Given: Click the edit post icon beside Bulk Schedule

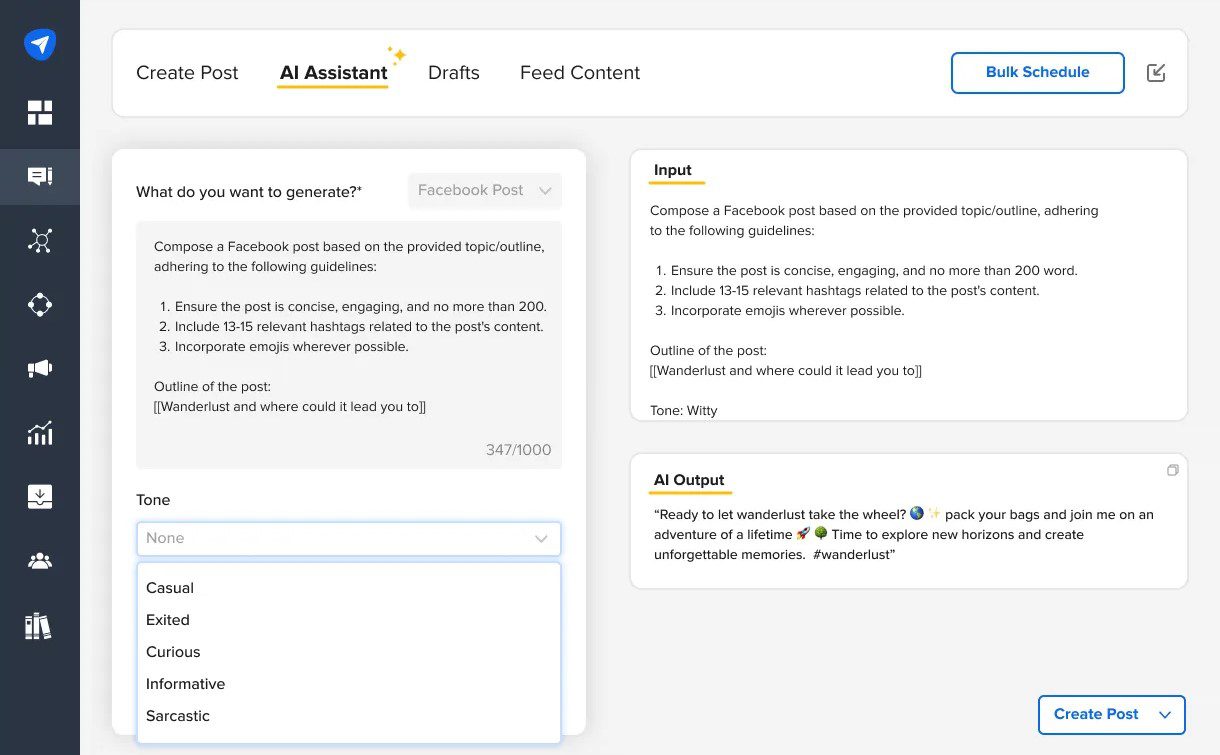Looking at the screenshot, I should pos(1156,72).
